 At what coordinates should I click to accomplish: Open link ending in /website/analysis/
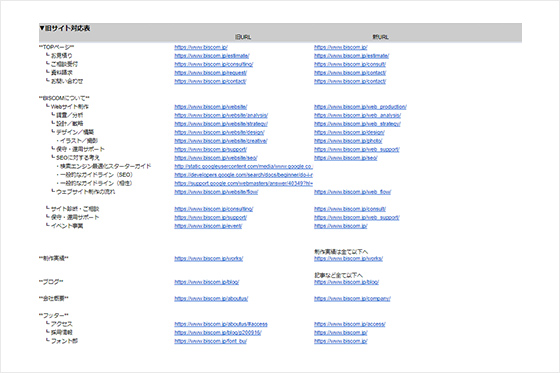pyautogui.click(x=221, y=115)
